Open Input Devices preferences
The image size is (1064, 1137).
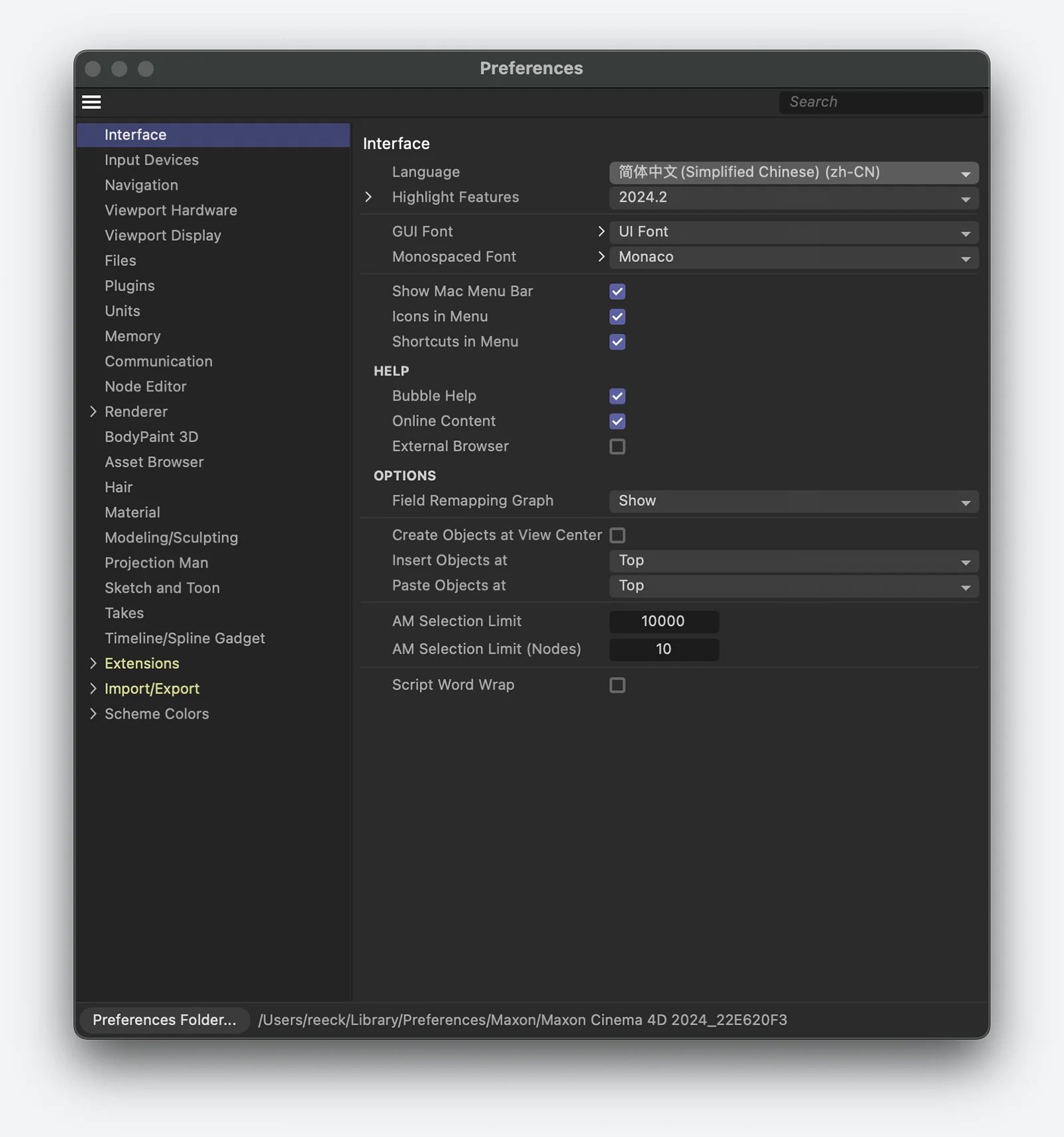click(151, 160)
